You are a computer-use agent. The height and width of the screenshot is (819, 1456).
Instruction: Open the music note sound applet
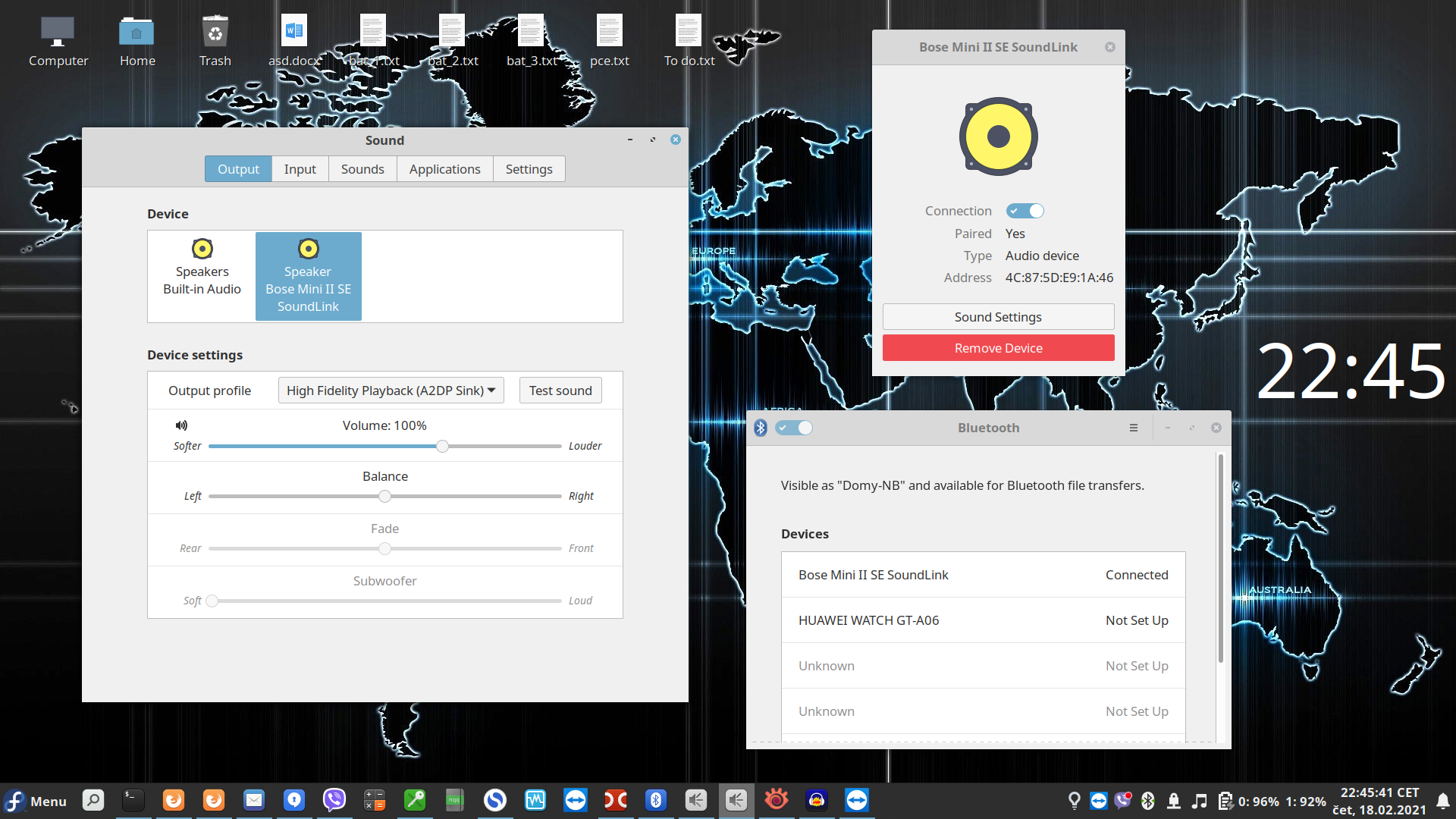pos(1199,801)
